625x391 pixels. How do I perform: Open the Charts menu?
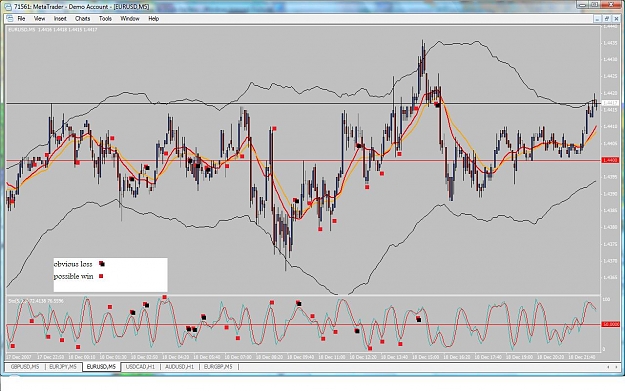tap(83, 19)
